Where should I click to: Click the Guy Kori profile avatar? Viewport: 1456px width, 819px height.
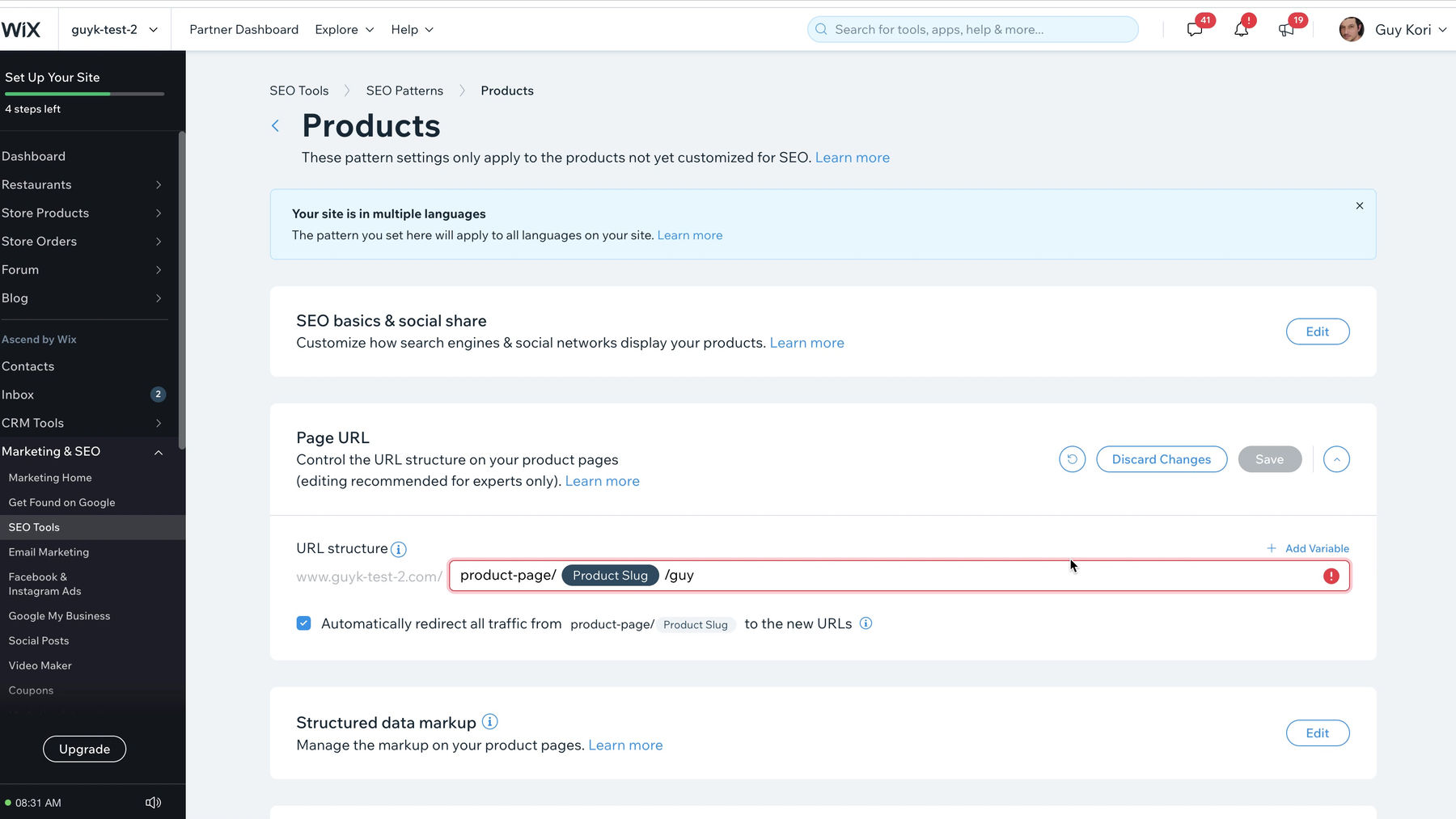coord(1352,30)
